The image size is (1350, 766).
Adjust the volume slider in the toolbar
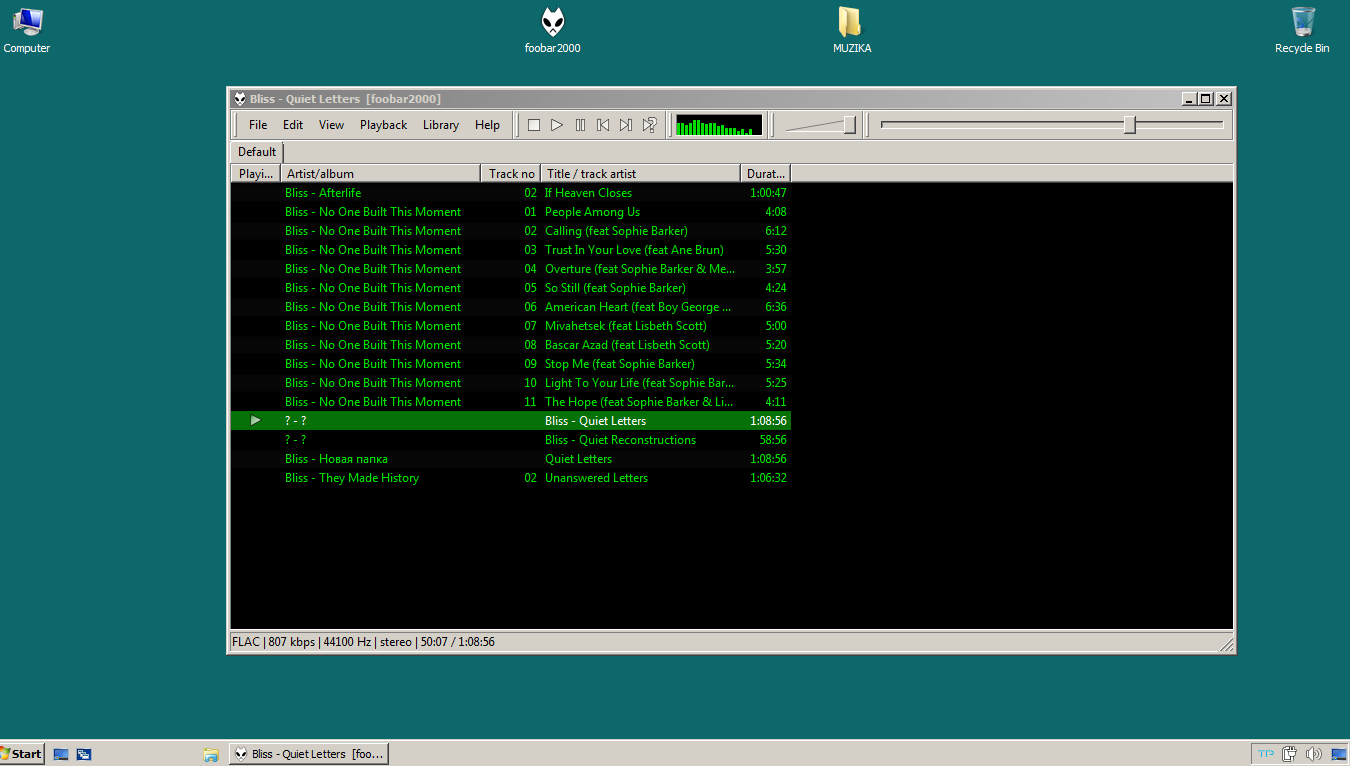click(x=821, y=125)
